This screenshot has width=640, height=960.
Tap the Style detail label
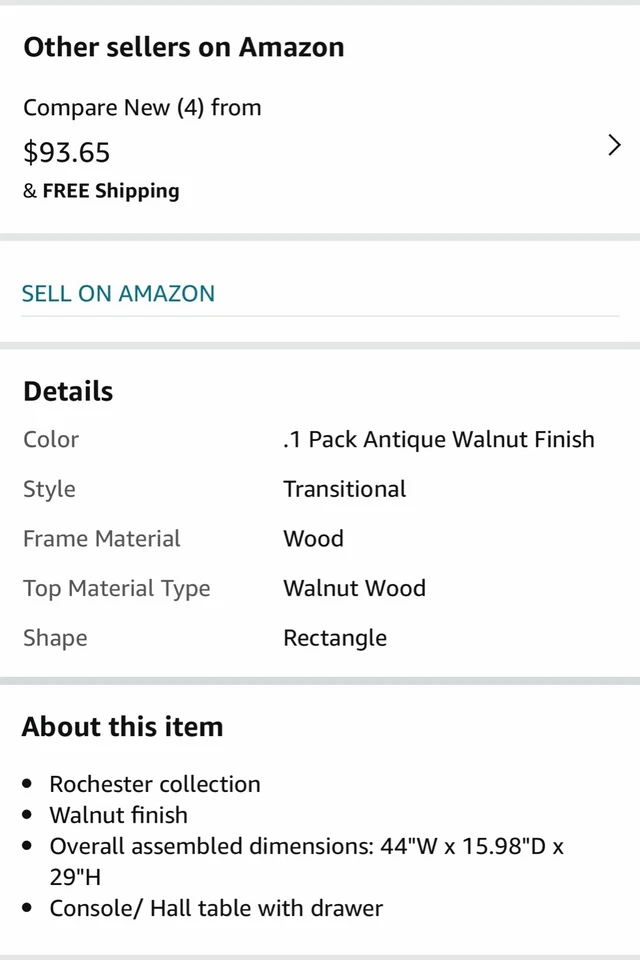coord(49,489)
